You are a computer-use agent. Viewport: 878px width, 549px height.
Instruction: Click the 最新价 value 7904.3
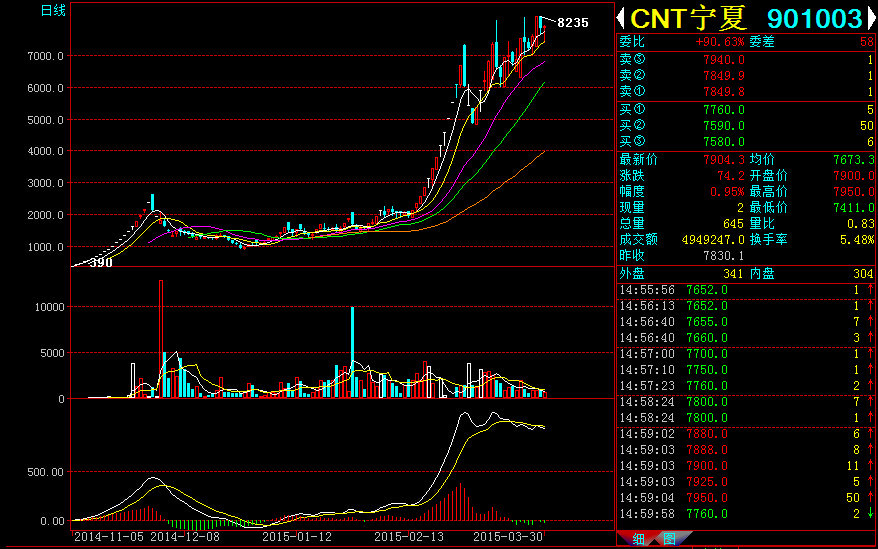pyautogui.click(x=724, y=160)
